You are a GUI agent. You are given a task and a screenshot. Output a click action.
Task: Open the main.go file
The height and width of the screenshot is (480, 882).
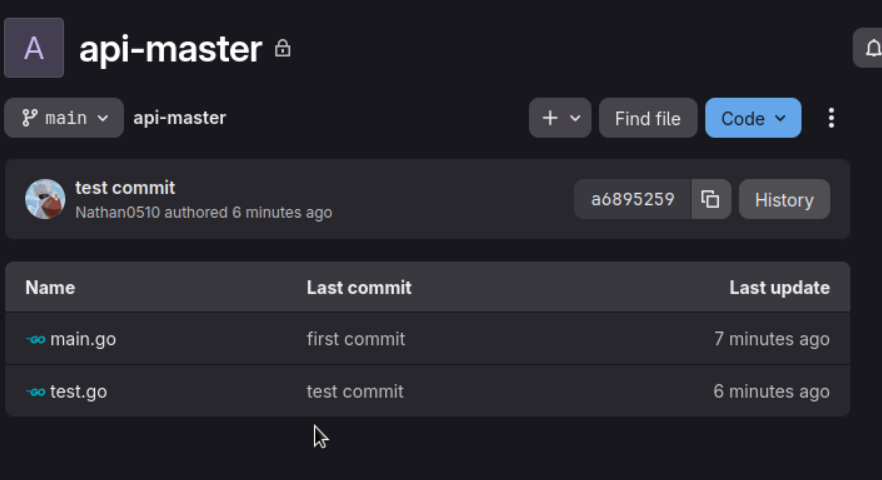[x=83, y=339]
